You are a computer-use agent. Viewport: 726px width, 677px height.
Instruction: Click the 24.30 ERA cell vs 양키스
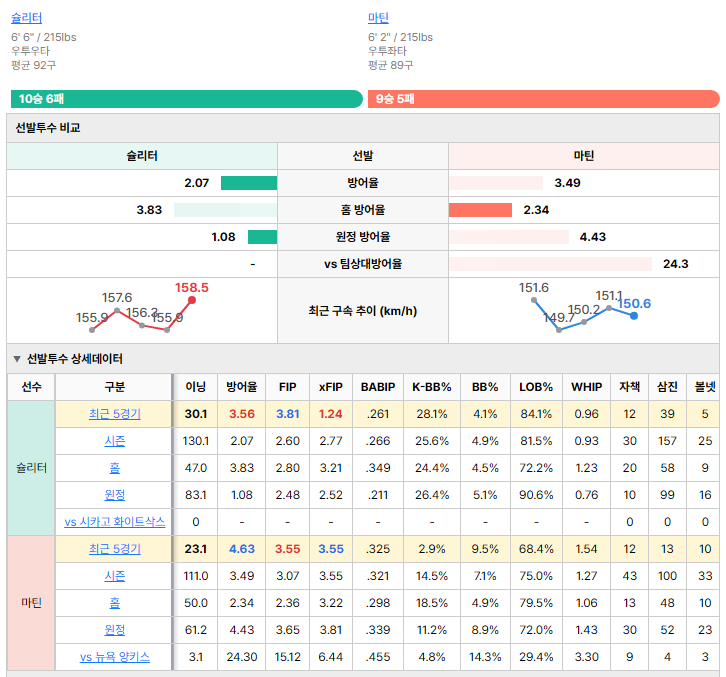point(241,657)
